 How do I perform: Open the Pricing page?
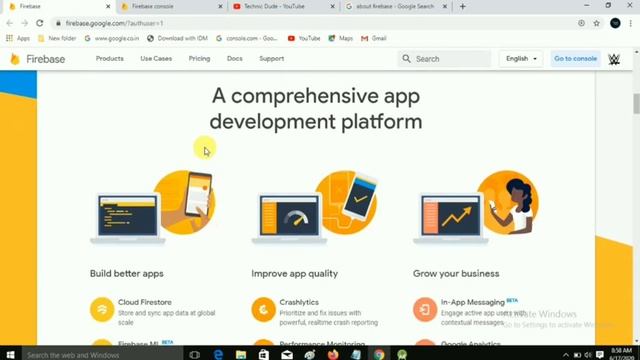pyautogui.click(x=199, y=58)
